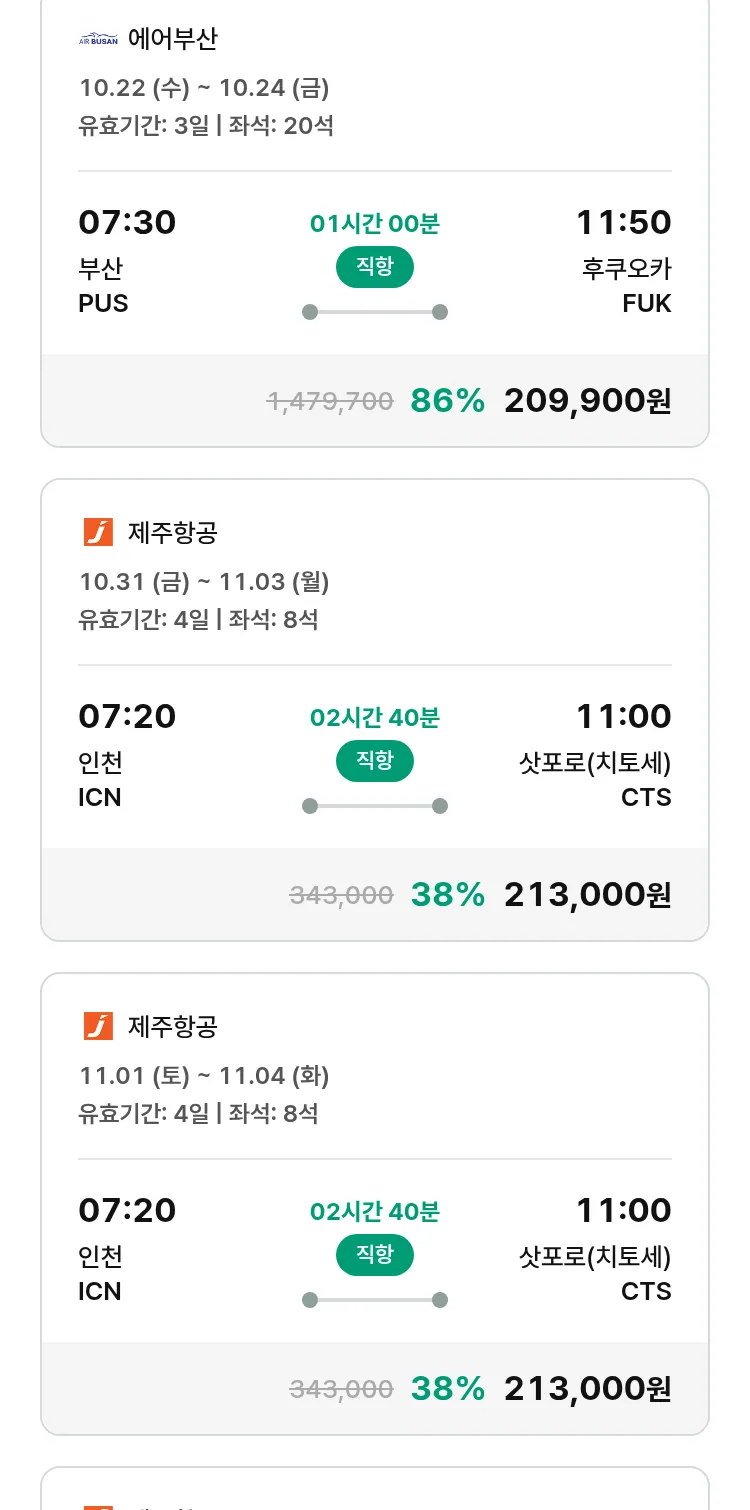
Task: Open the 10.31 (금) ~ 11.03 (월) date range
Action: (204, 582)
